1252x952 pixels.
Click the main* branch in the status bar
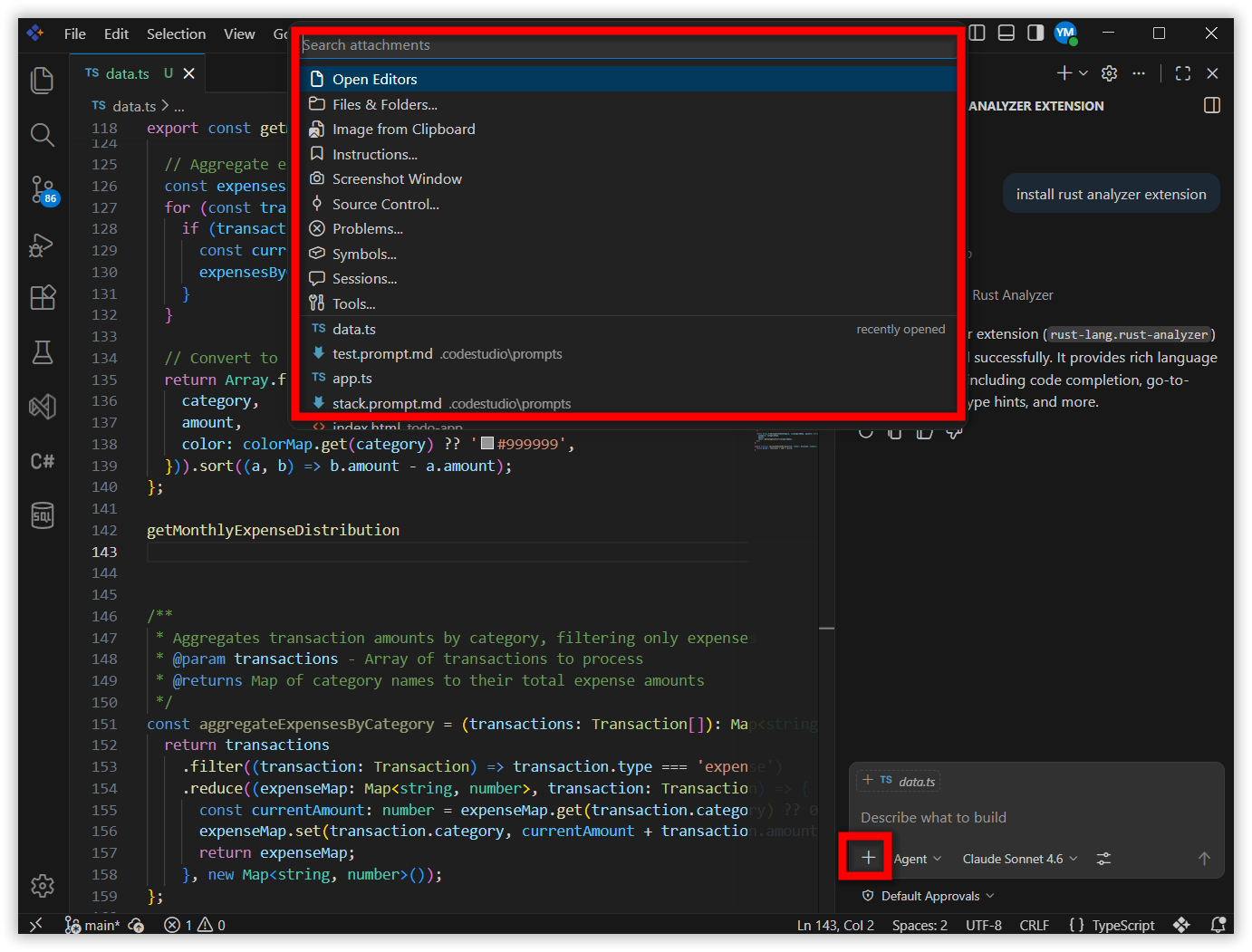click(93, 925)
